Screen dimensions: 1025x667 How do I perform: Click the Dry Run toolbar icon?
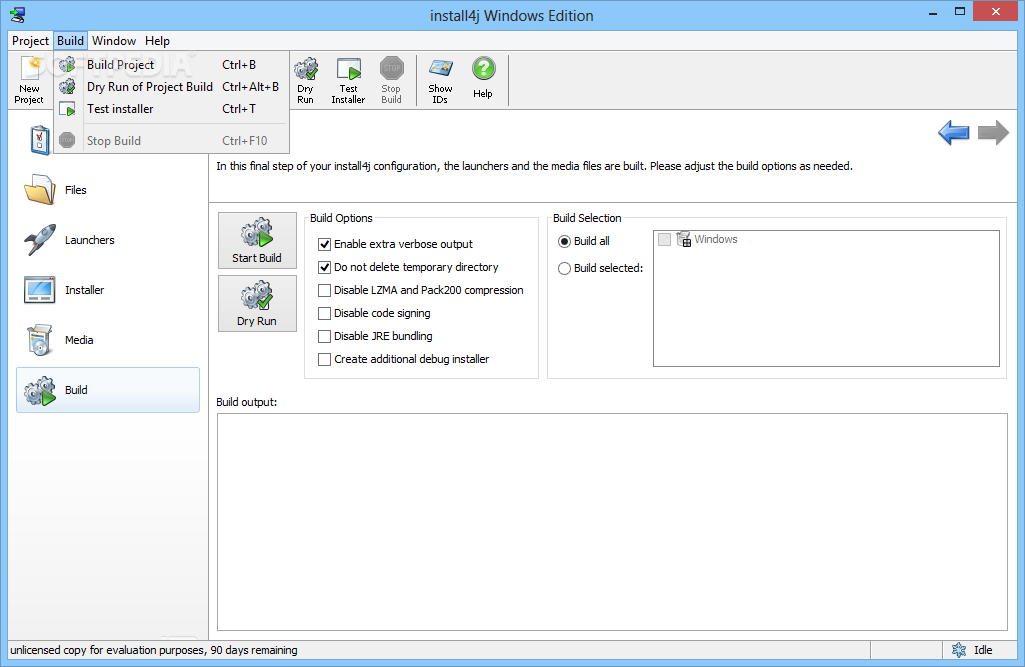(305, 80)
